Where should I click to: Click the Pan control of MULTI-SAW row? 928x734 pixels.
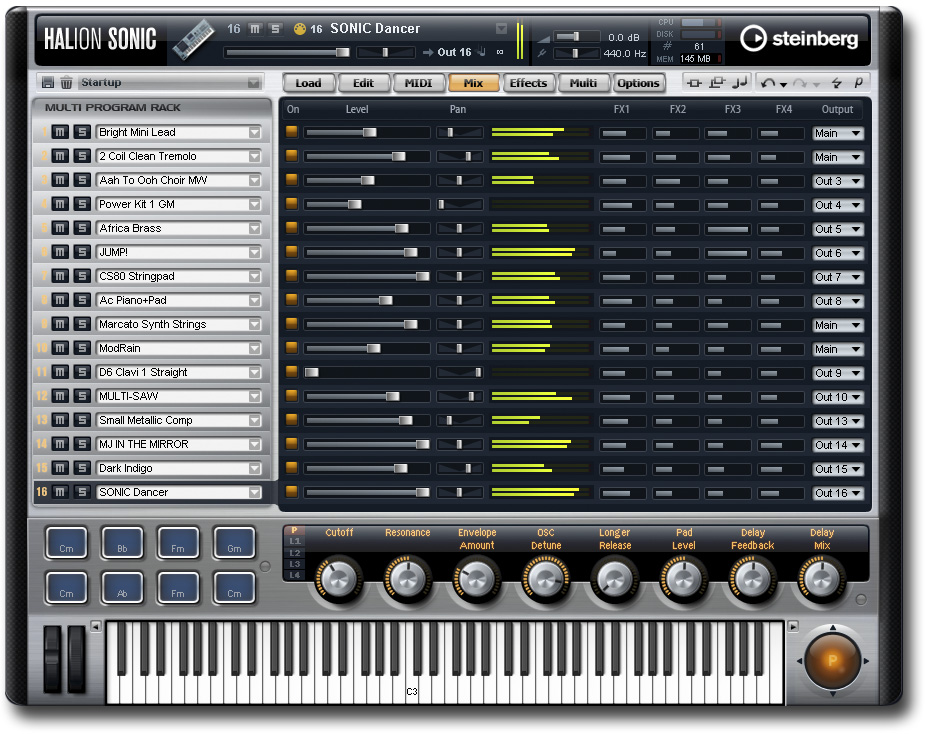coord(460,397)
